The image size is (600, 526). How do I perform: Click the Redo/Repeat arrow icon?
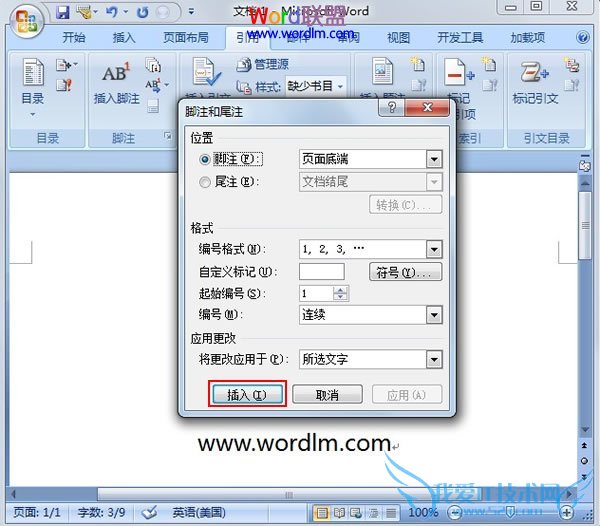coord(143,13)
